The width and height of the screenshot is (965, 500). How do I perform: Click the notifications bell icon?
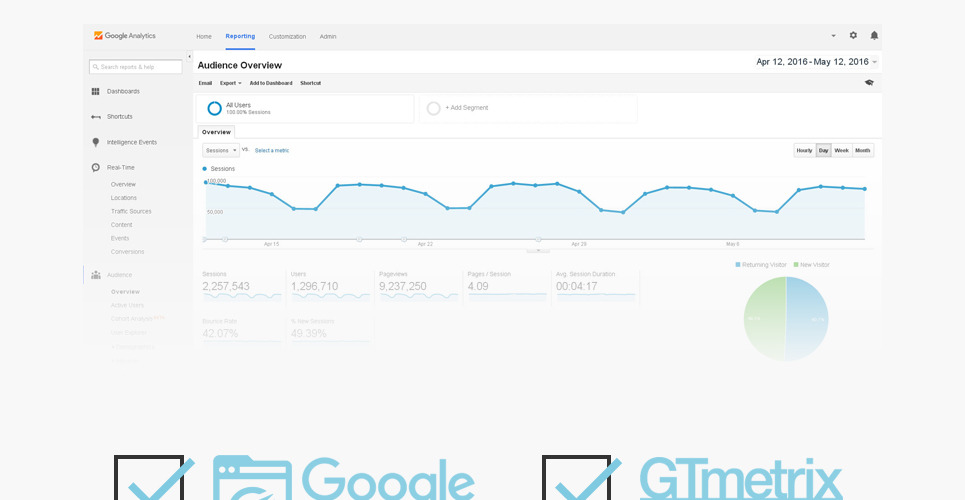pyautogui.click(x=874, y=35)
